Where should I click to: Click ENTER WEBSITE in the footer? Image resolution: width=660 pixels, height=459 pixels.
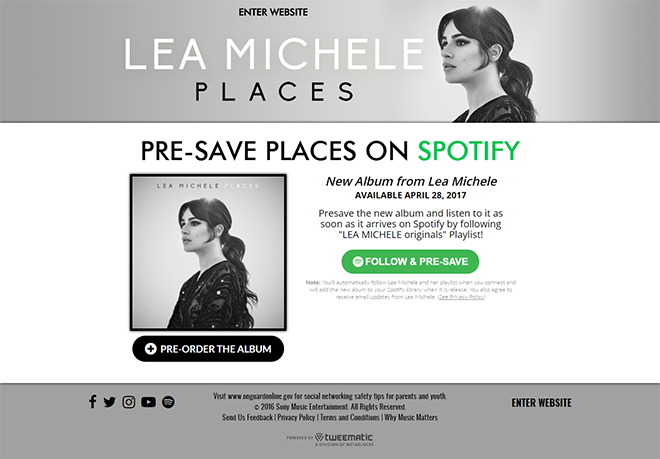point(541,403)
